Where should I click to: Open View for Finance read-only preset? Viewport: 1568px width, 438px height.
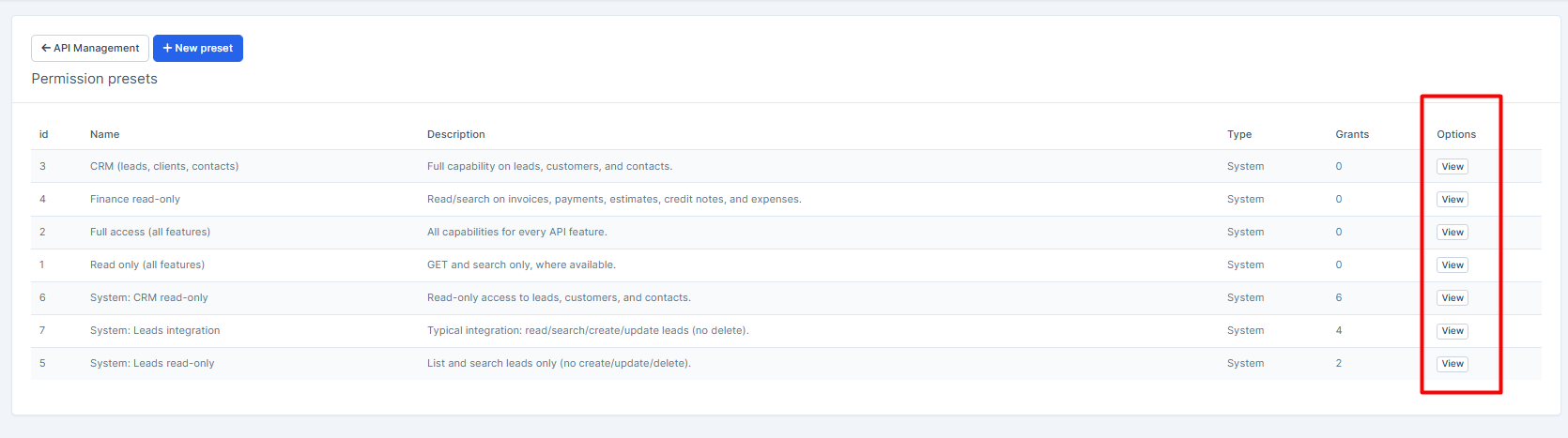point(1452,200)
